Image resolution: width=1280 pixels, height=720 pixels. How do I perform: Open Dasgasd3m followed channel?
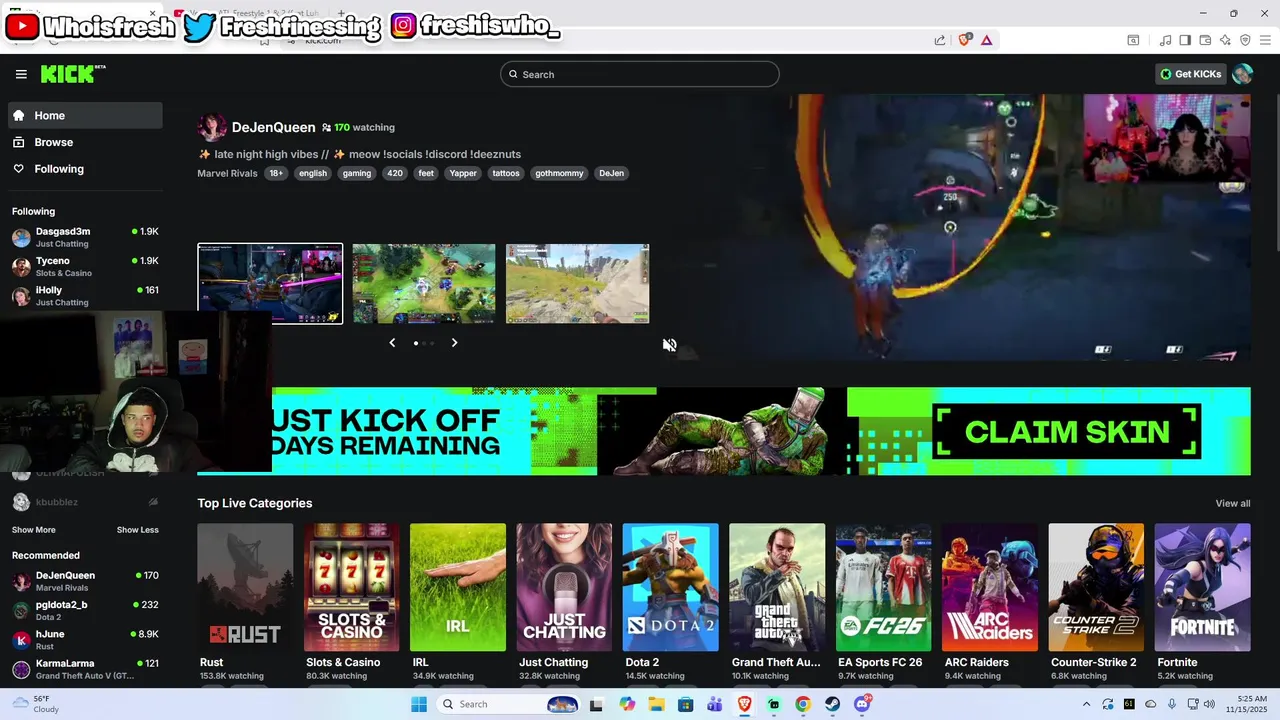[x=85, y=237]
